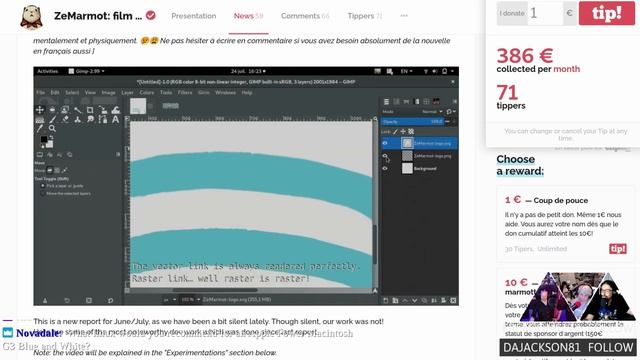Click the 'ZeMarmot: film ...' title link

coord(98,16)
